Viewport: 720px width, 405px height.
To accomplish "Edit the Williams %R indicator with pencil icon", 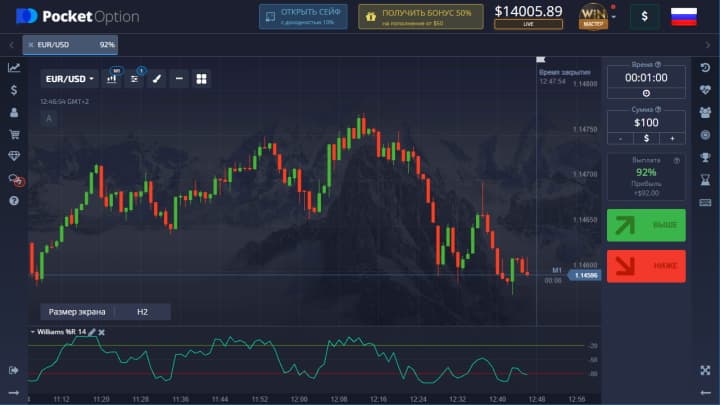I will tap(92, 331).
